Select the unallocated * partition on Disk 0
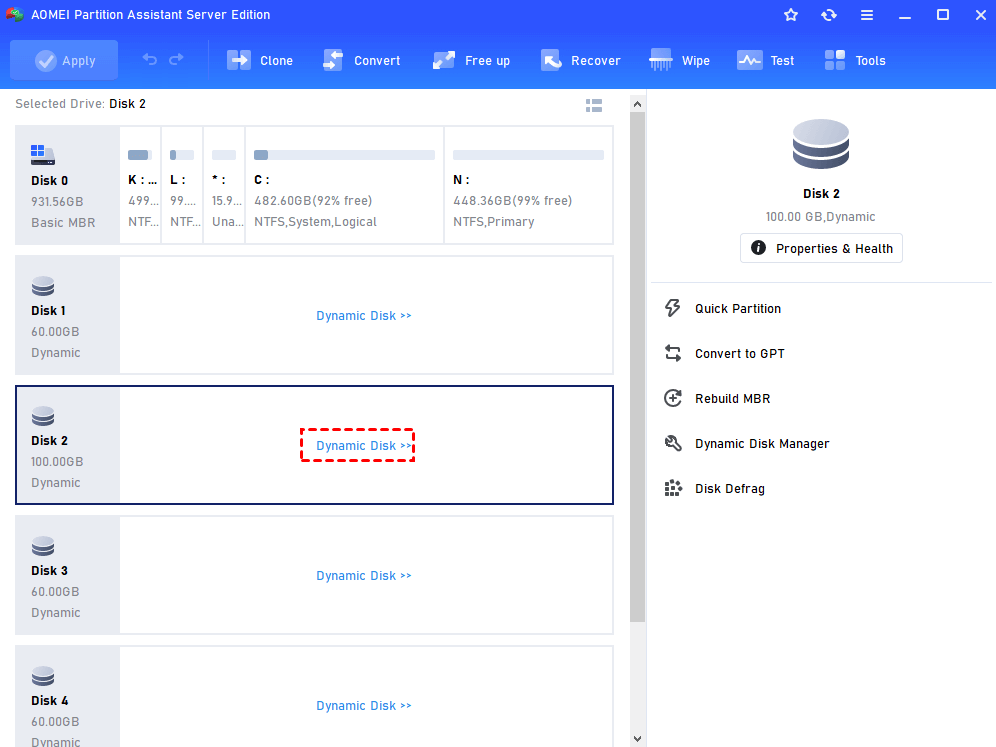Image resolution: width=996 pixels, height=747 pixels. point(224,185)
